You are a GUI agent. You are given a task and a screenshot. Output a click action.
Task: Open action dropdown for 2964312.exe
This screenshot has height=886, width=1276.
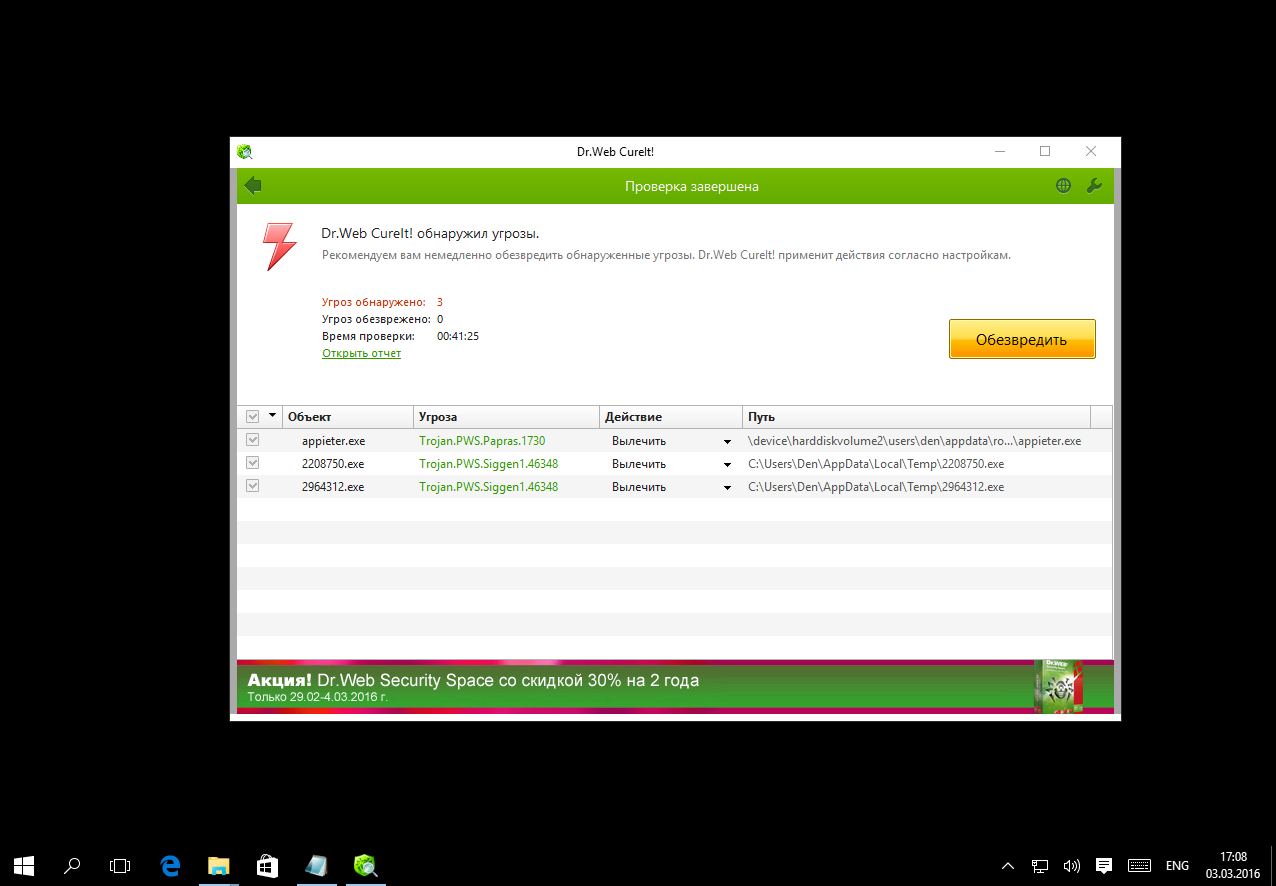(x=727, y=487)
